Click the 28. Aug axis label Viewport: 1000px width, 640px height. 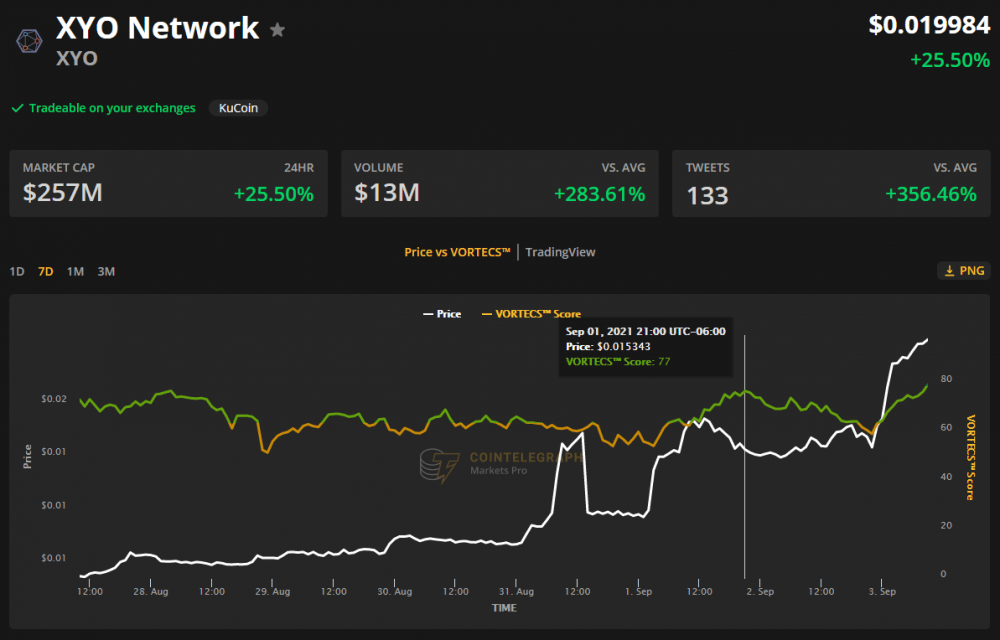pos(151,592)
